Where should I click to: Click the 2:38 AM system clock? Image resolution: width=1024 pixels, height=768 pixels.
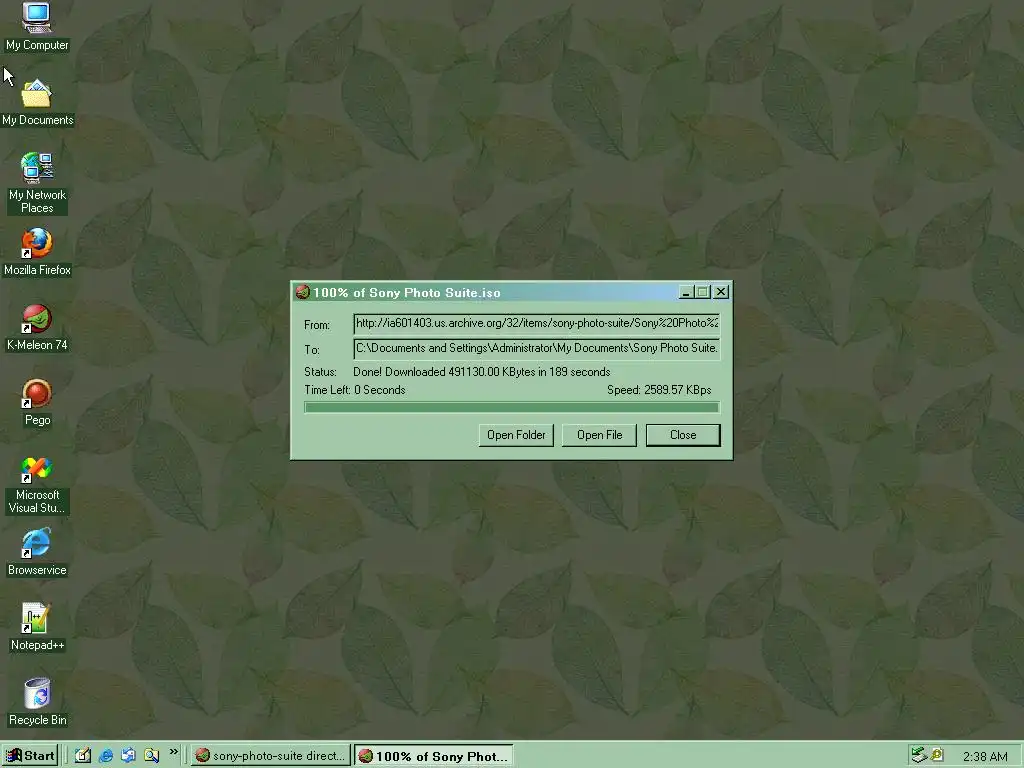(984, 756)
